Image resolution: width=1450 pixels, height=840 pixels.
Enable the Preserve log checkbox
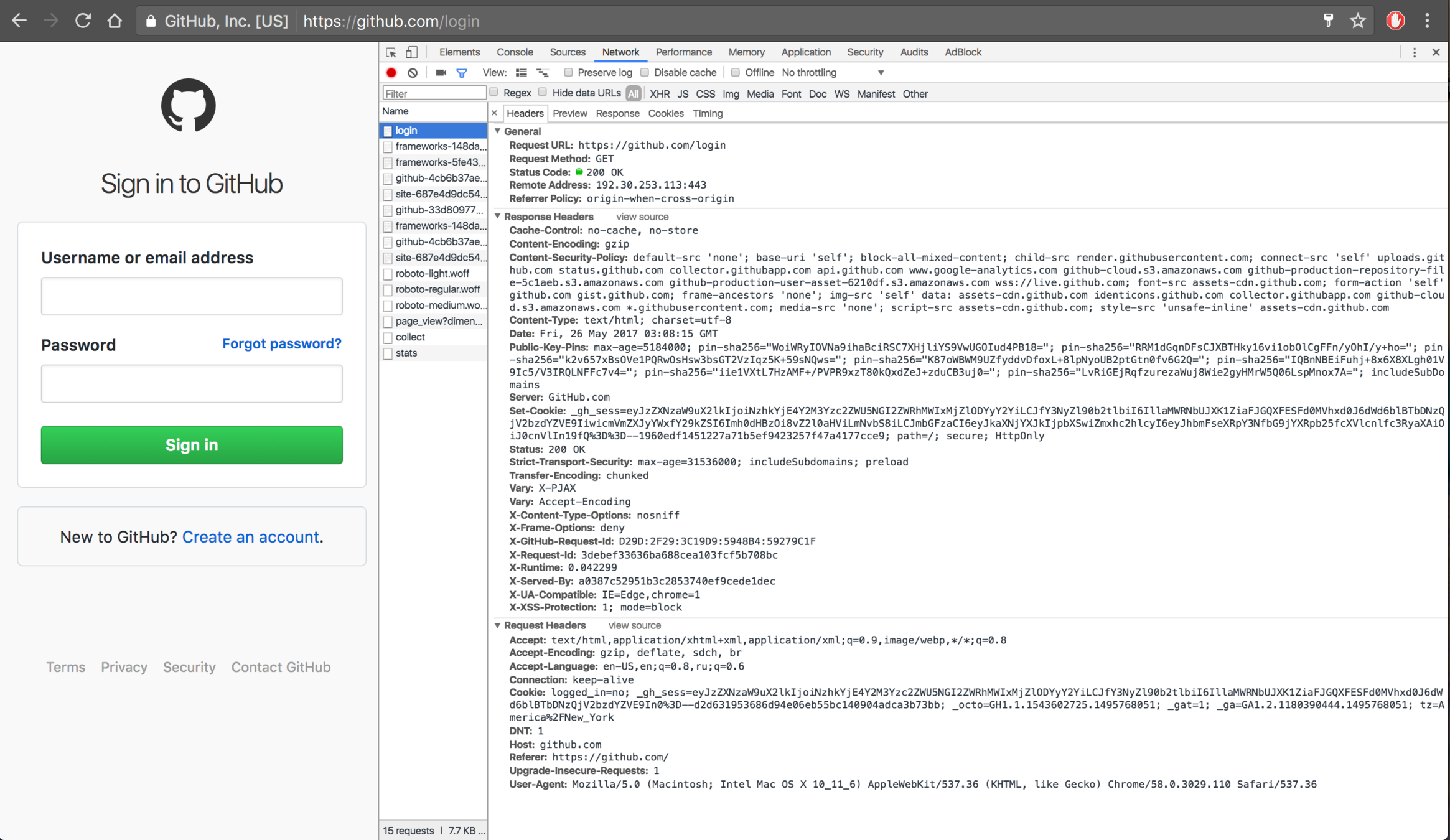pyautogui.click(x=568, y=73)
